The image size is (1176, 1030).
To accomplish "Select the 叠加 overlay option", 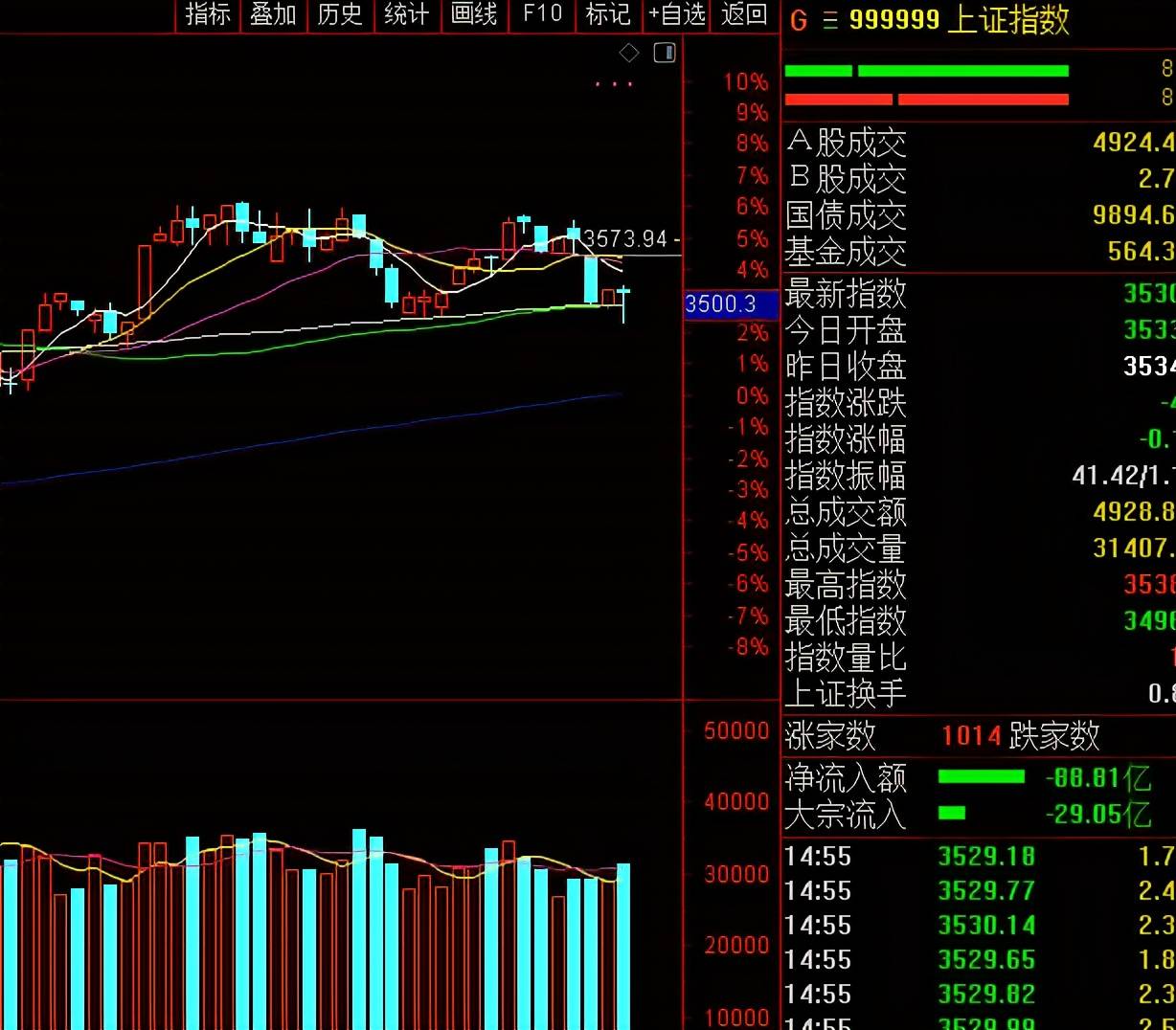I will pyautogui.click(x=274, y=14).
